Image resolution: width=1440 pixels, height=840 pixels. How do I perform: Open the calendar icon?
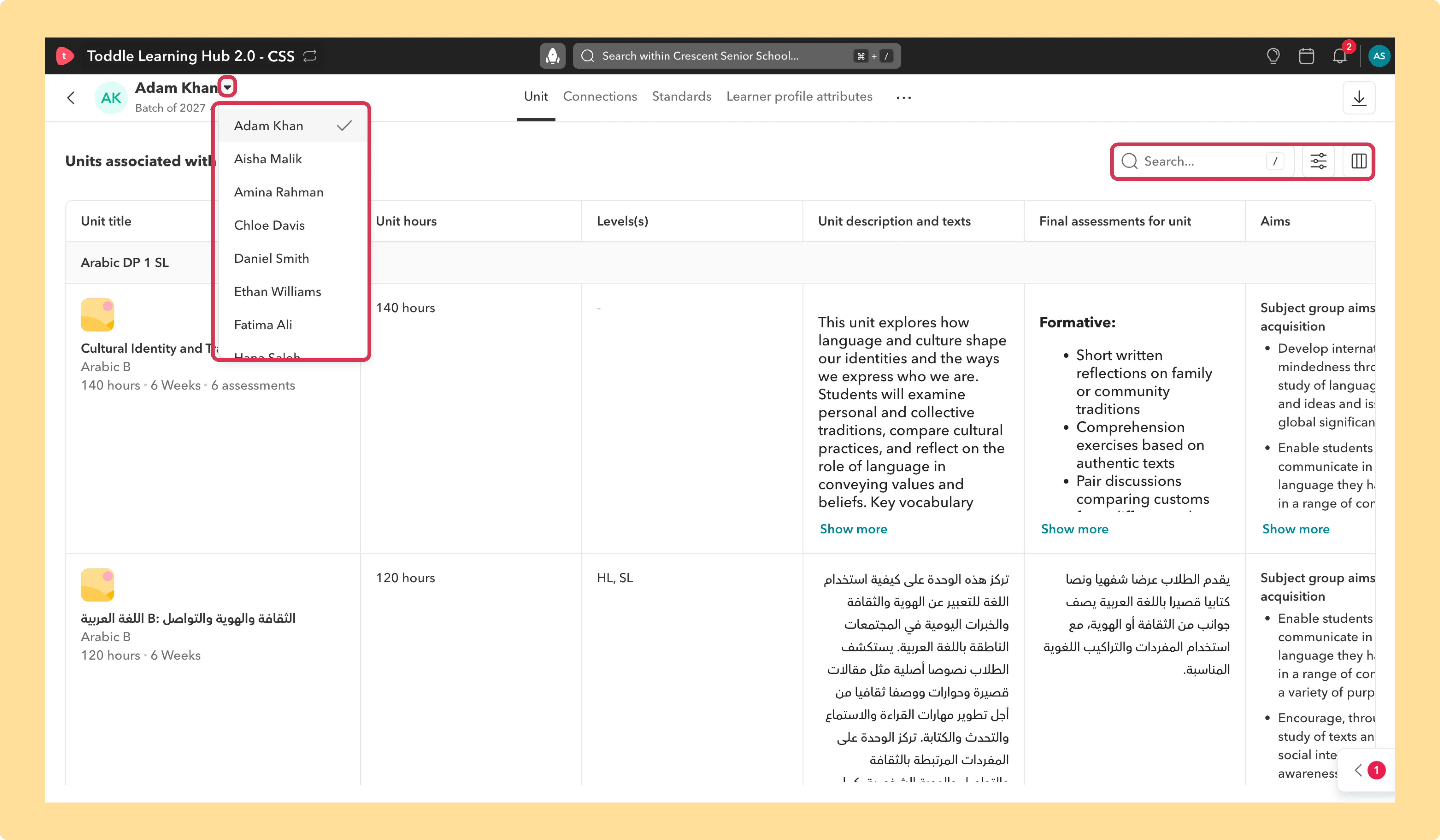pyautogui.click(x=1306, y=56)
